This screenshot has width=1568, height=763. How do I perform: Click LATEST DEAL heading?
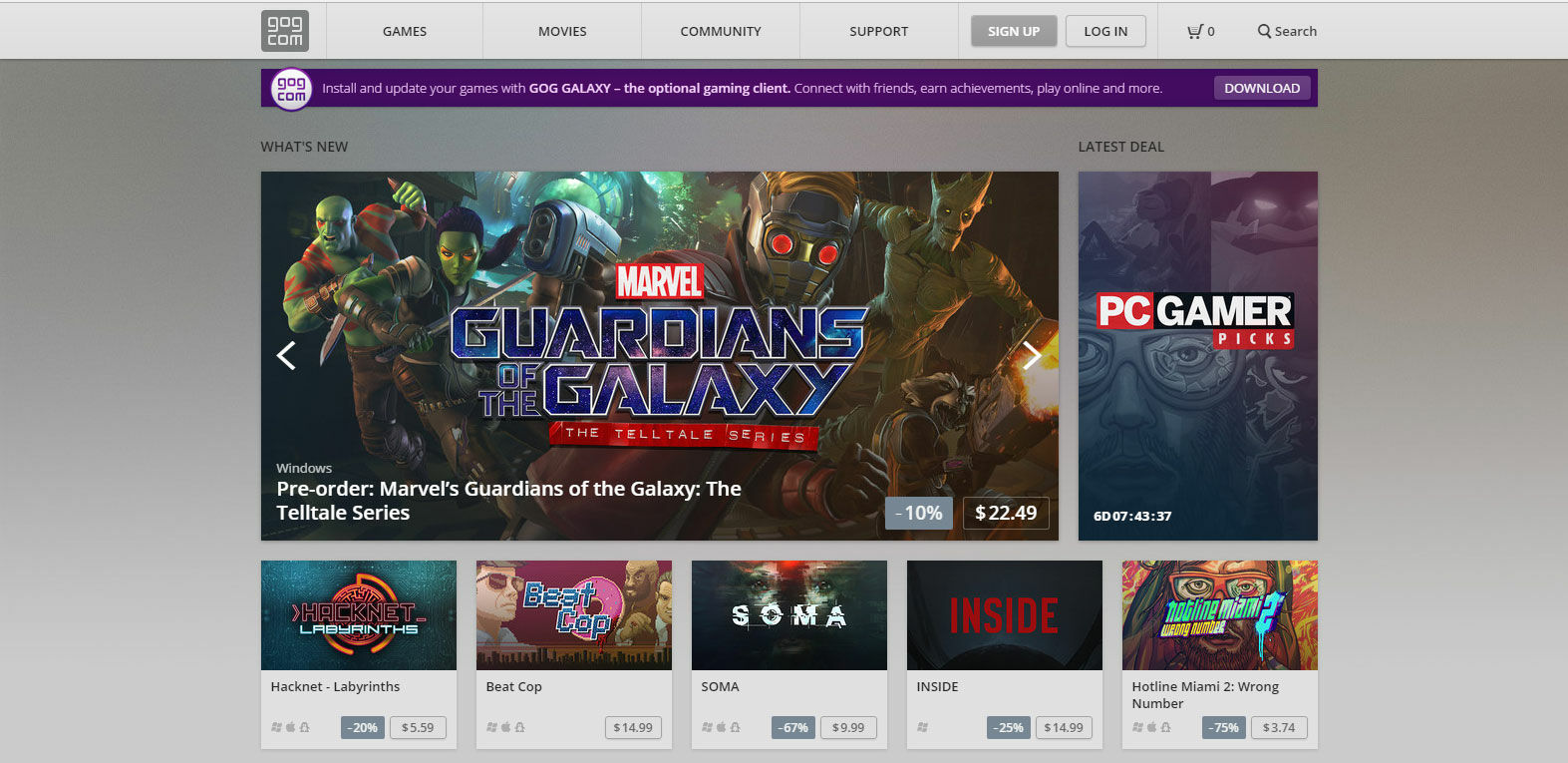tap(1120, 147)
